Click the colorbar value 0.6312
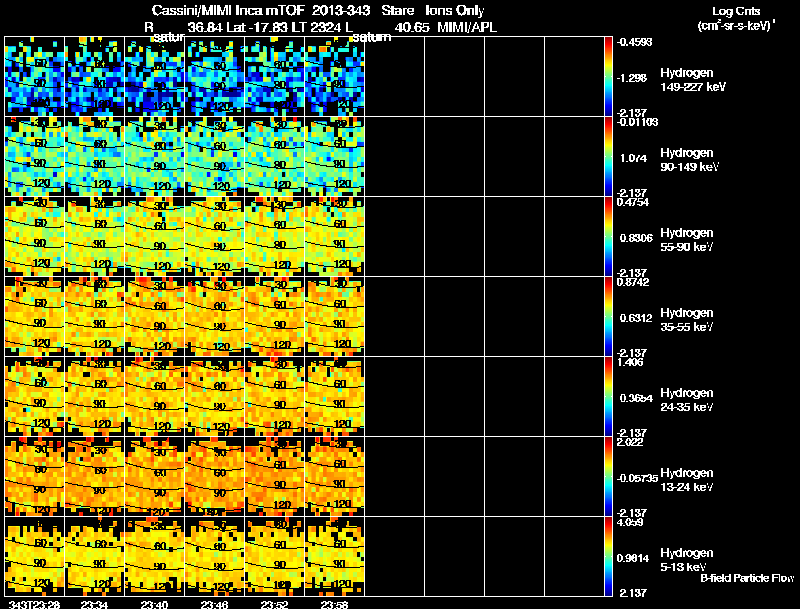The height and width of the screenshot is (609, 800). (636, 318)
